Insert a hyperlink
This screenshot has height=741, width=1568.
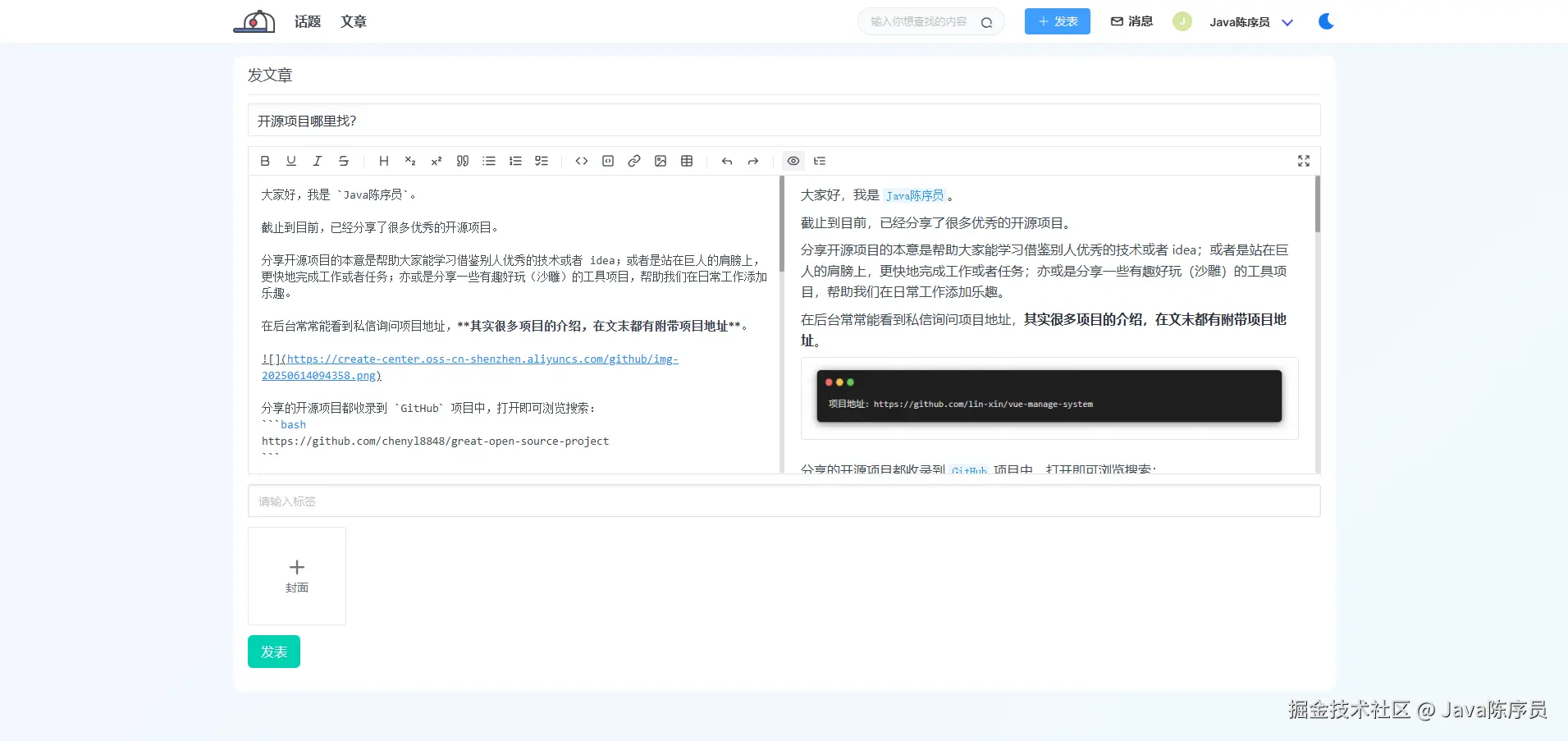pos(634,161)
